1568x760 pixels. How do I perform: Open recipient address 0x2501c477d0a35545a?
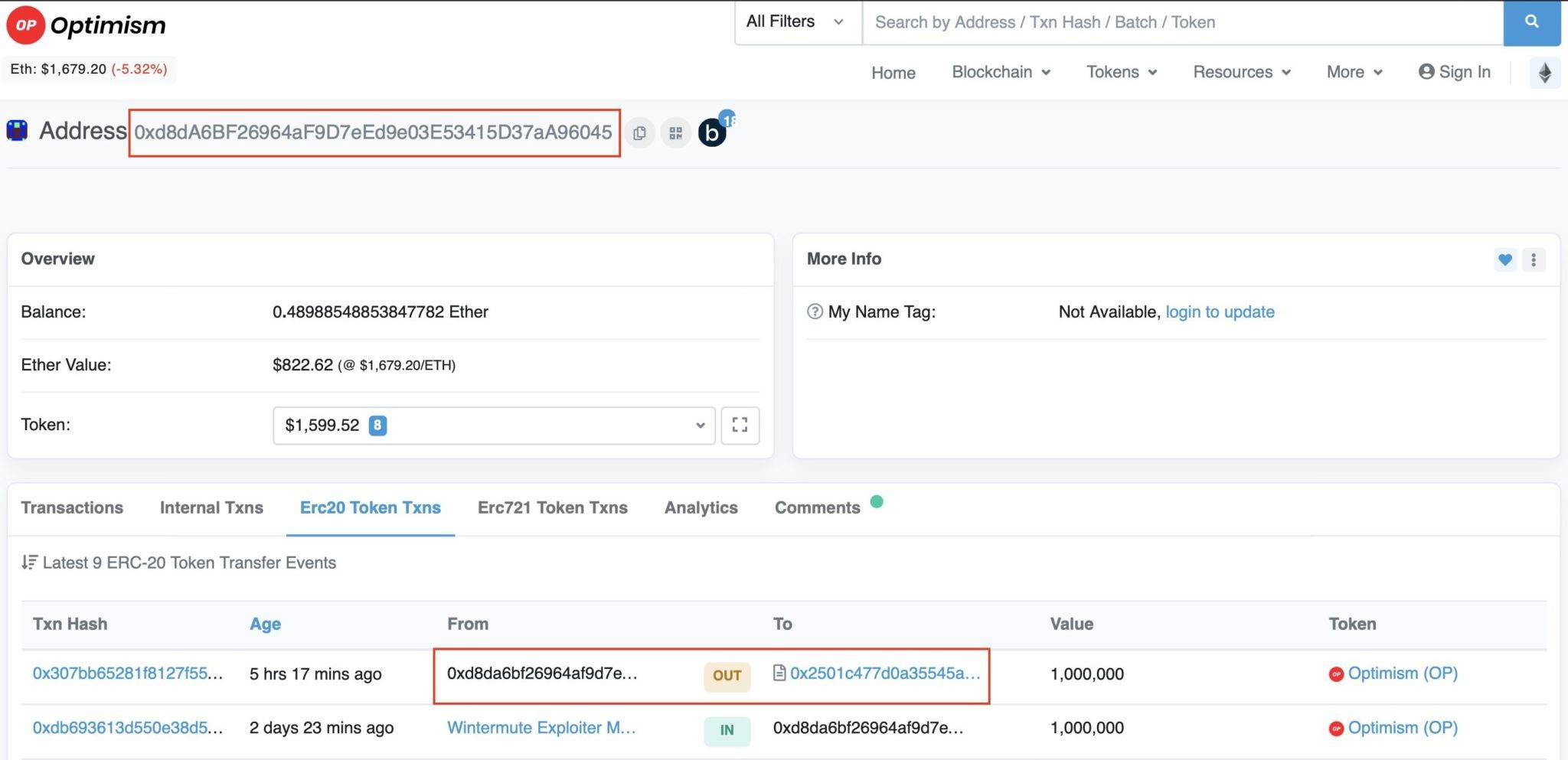885,674
